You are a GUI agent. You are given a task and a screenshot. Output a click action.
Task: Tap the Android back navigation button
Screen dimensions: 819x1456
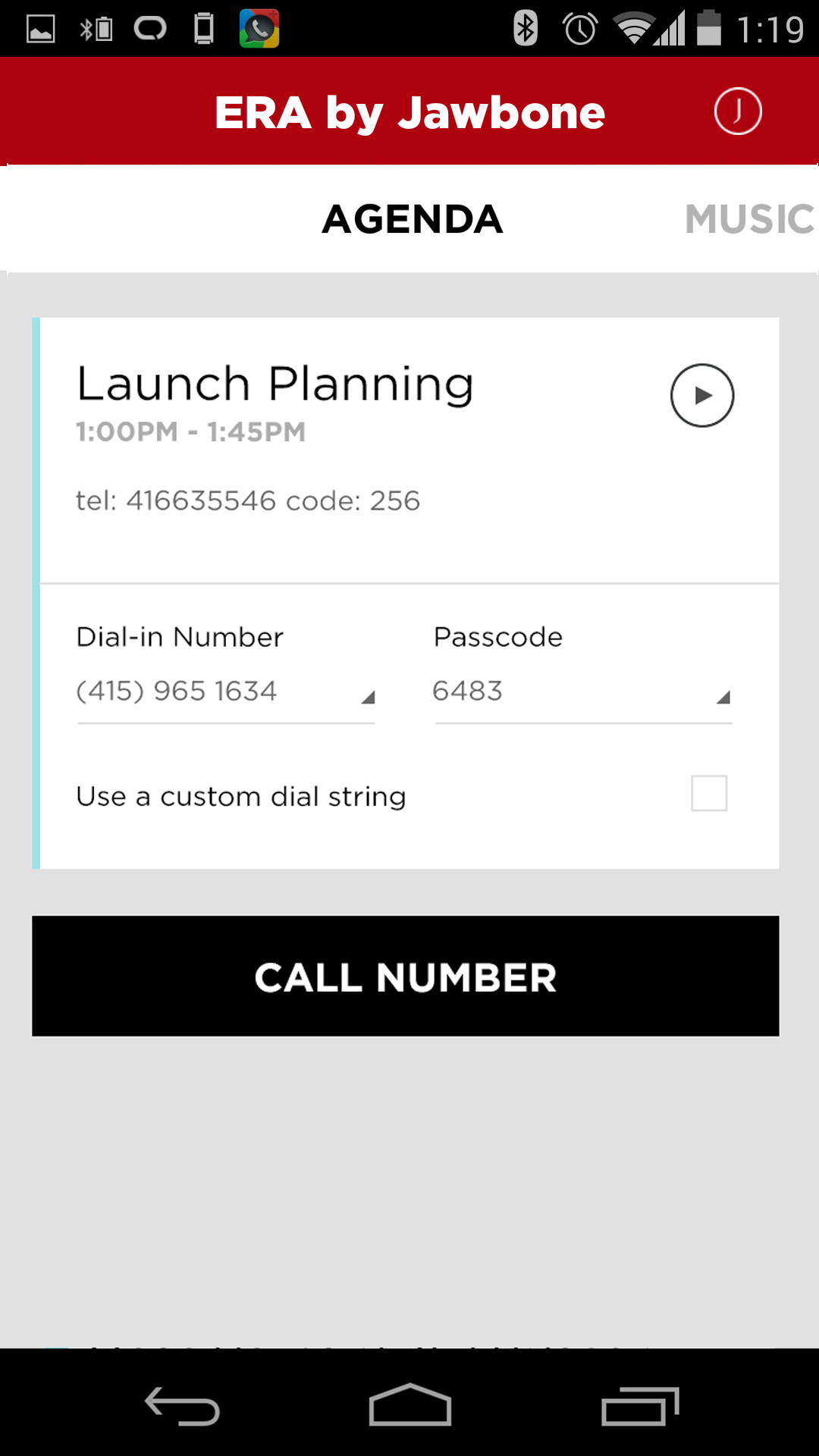click(x=182, y=1406)
